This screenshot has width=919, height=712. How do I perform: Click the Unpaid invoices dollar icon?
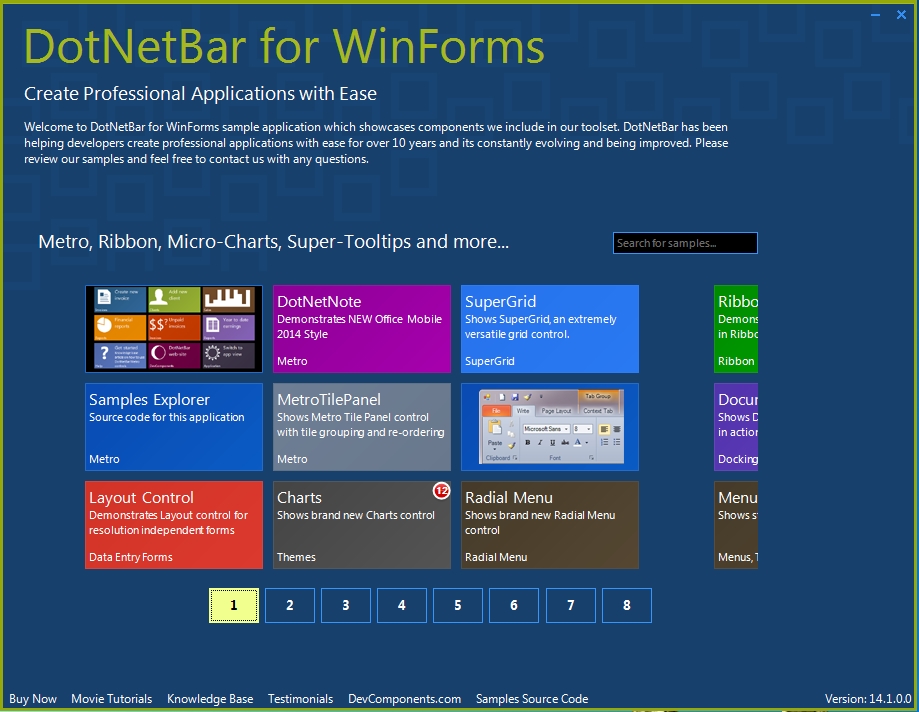[x=157, y=324]
